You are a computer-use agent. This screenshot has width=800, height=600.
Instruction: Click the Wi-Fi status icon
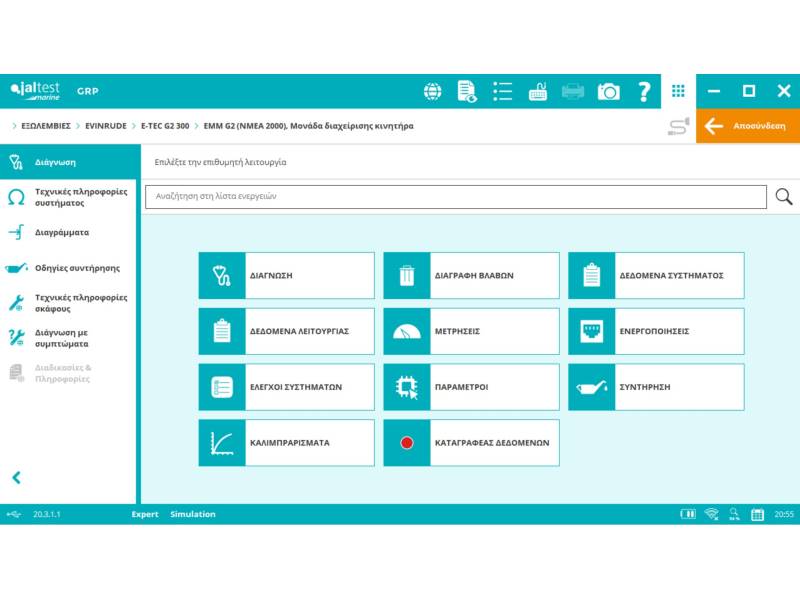[711, 514]
